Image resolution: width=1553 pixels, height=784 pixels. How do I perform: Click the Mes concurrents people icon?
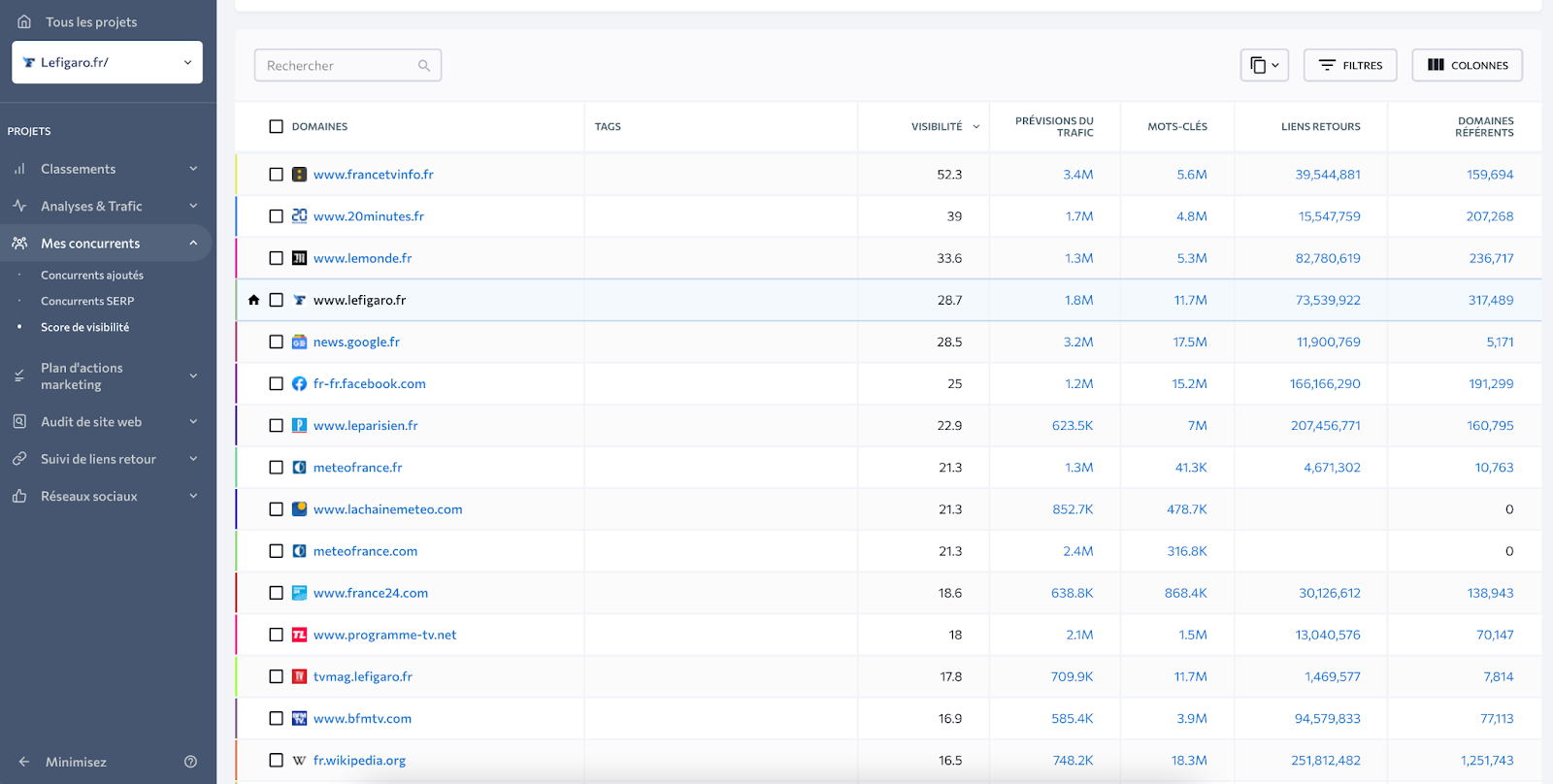[19, 243]
